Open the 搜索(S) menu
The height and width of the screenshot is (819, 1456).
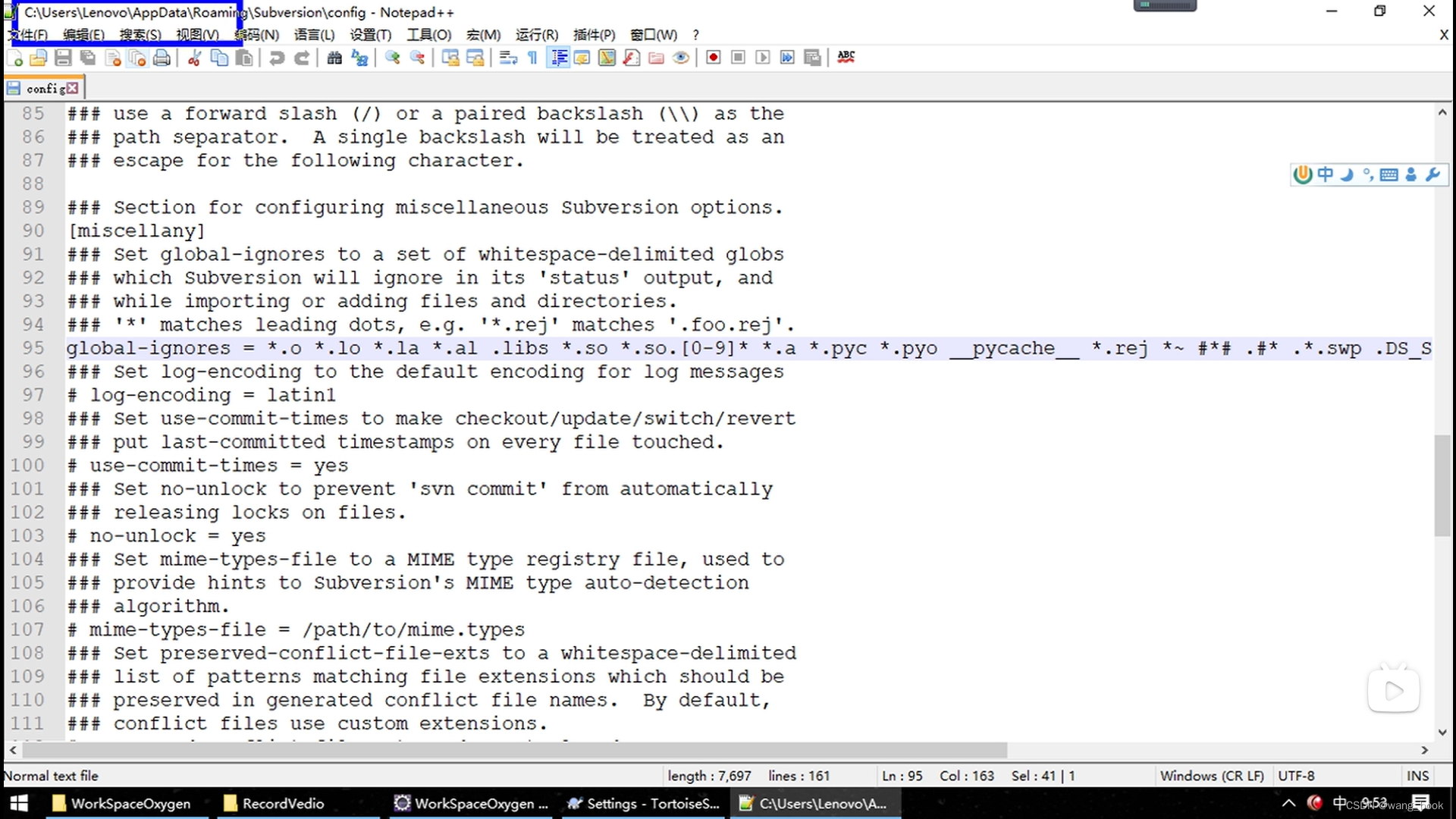point(140,35)
